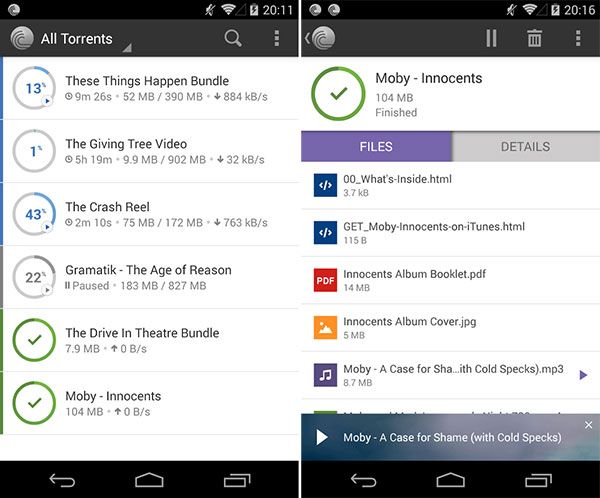The image size is (600, 498).
Task: Select Moby - A Case for Sha...mp3 file name
Action: 453,369
